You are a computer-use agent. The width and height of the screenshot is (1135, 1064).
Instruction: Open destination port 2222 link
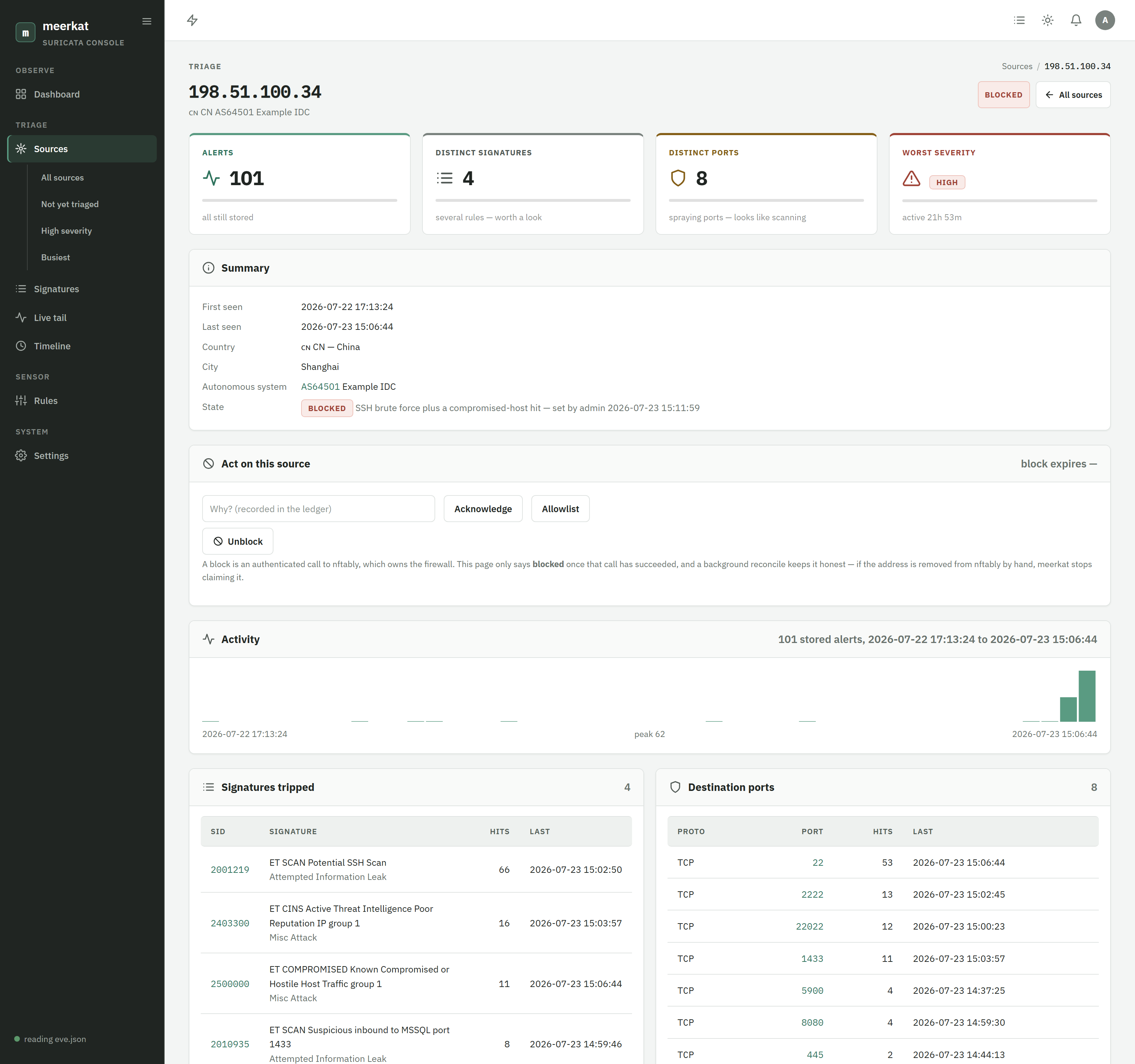812,894
